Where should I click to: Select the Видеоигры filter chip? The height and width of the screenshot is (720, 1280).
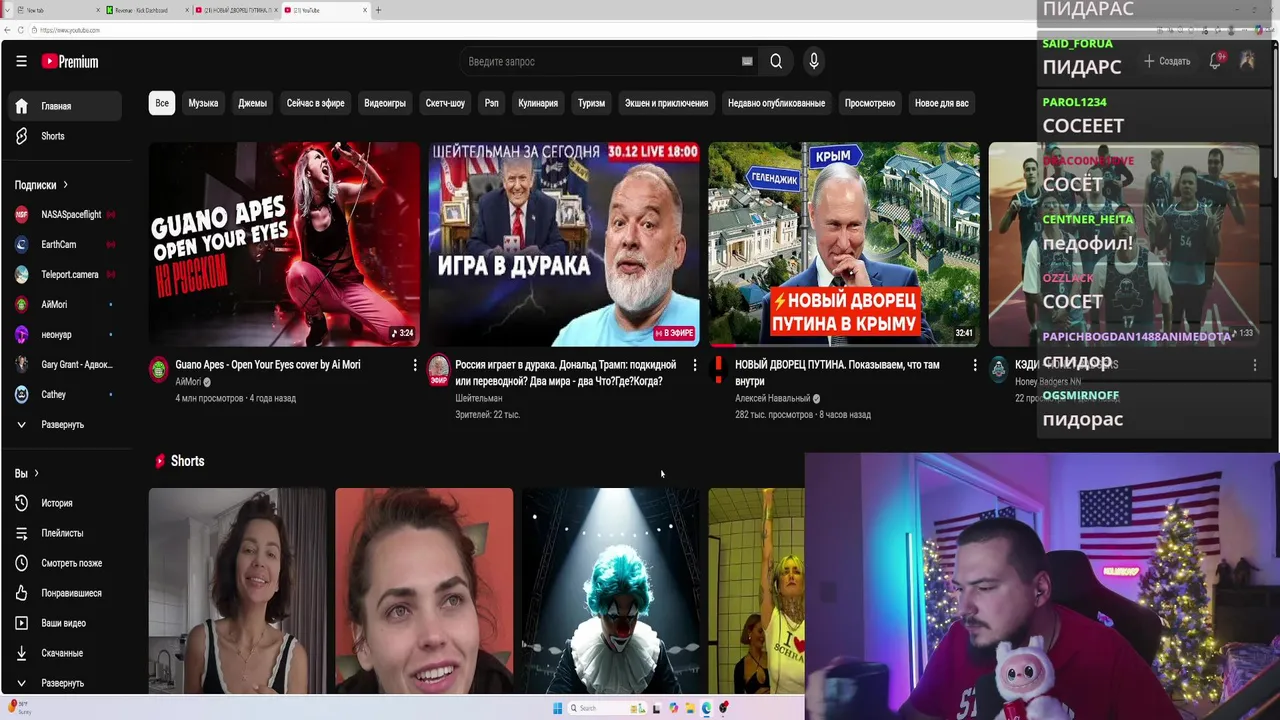click(x=385, y=103)
